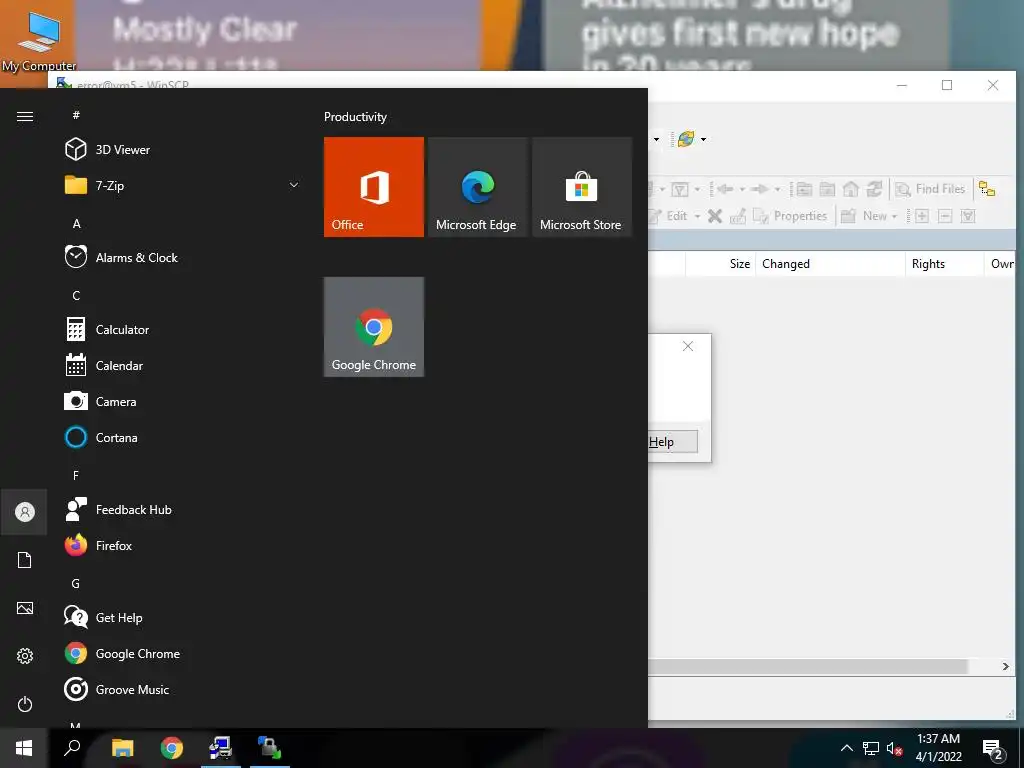Jump to the letter G section header
This screenshot has width=1024, height=768.
76,583
